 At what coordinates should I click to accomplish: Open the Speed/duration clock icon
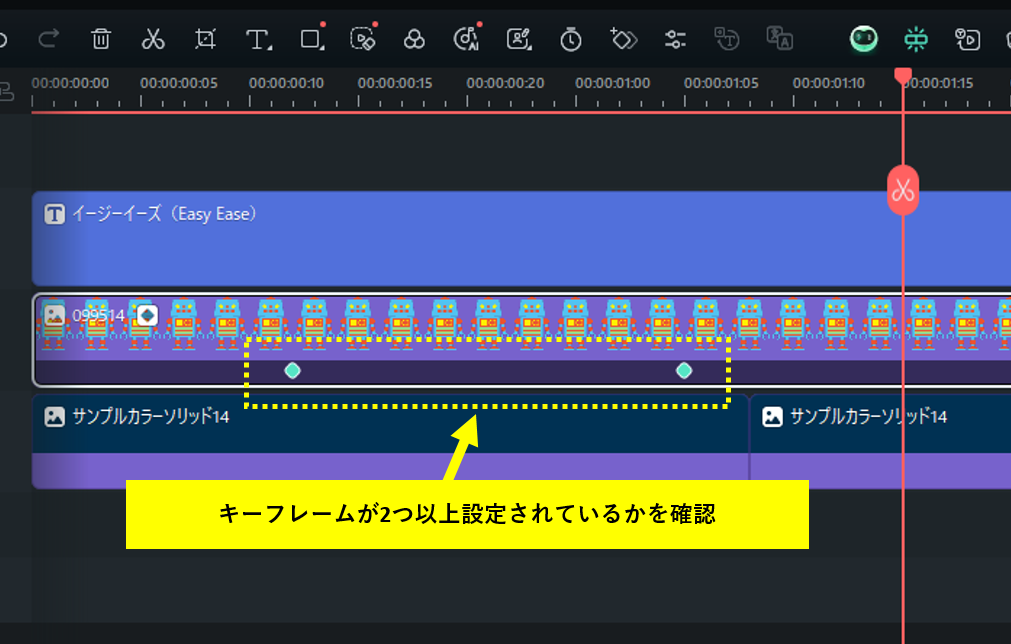(x=570, y=40)
